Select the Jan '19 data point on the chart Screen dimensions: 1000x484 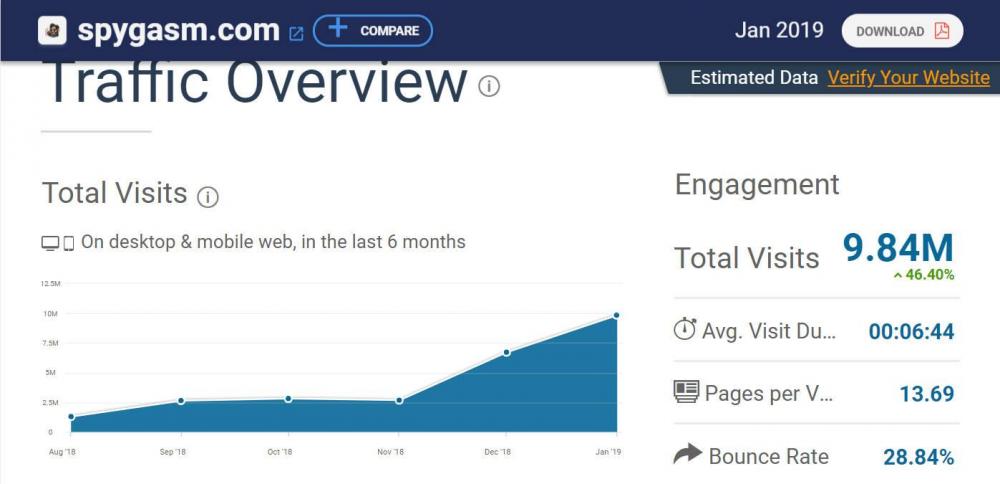(x=616, y=315)
